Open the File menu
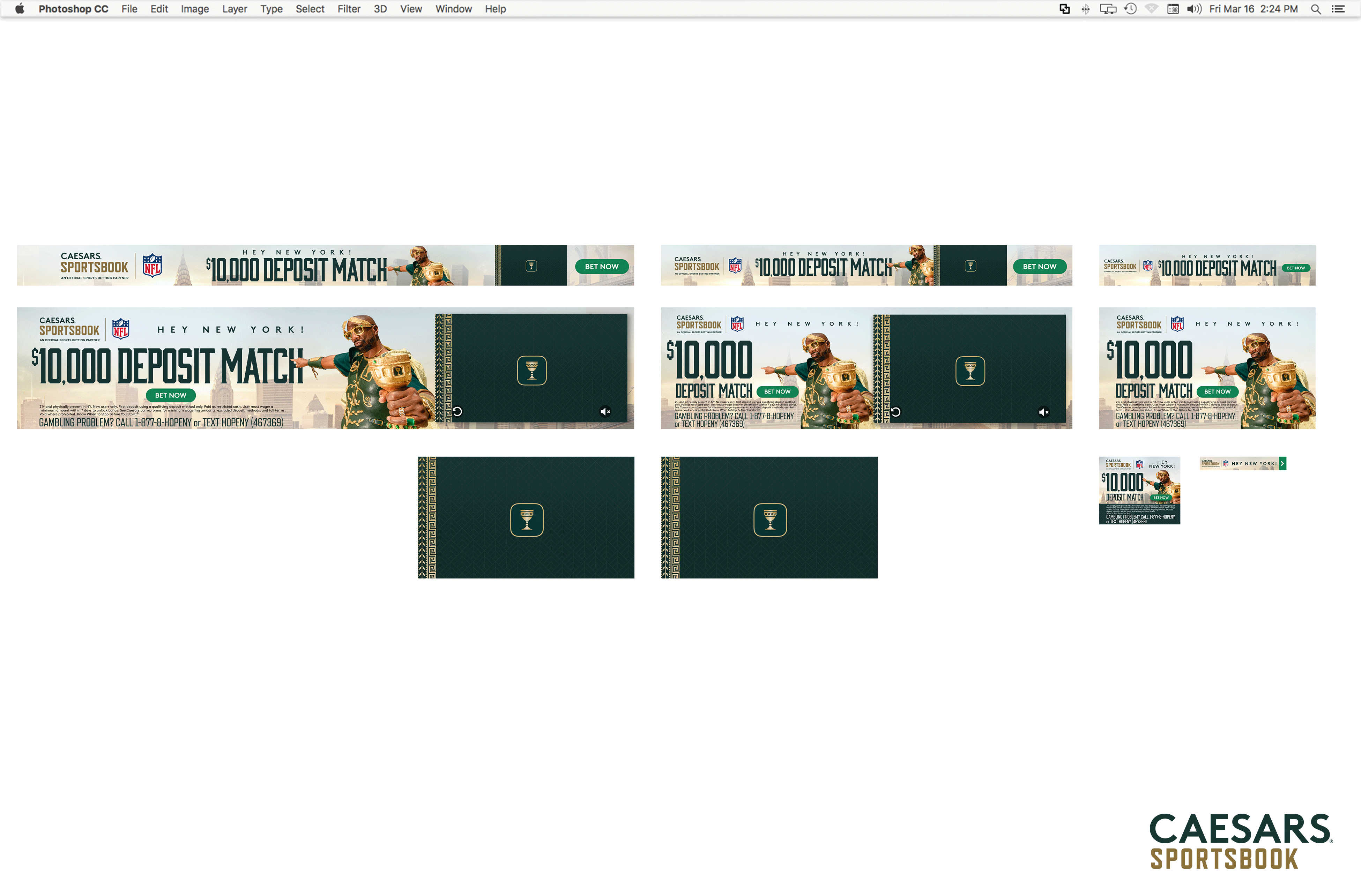This screenshot has height=896, width=1361. (x=129, y=9)
